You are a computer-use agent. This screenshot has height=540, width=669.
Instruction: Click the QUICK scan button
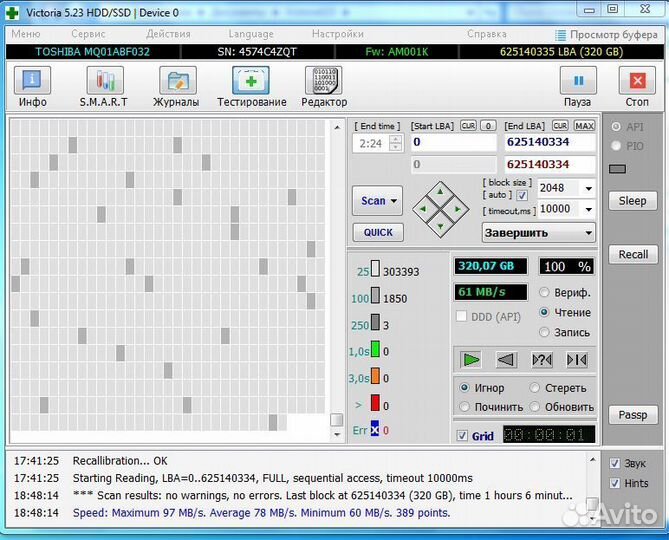(x=378, y=232)
